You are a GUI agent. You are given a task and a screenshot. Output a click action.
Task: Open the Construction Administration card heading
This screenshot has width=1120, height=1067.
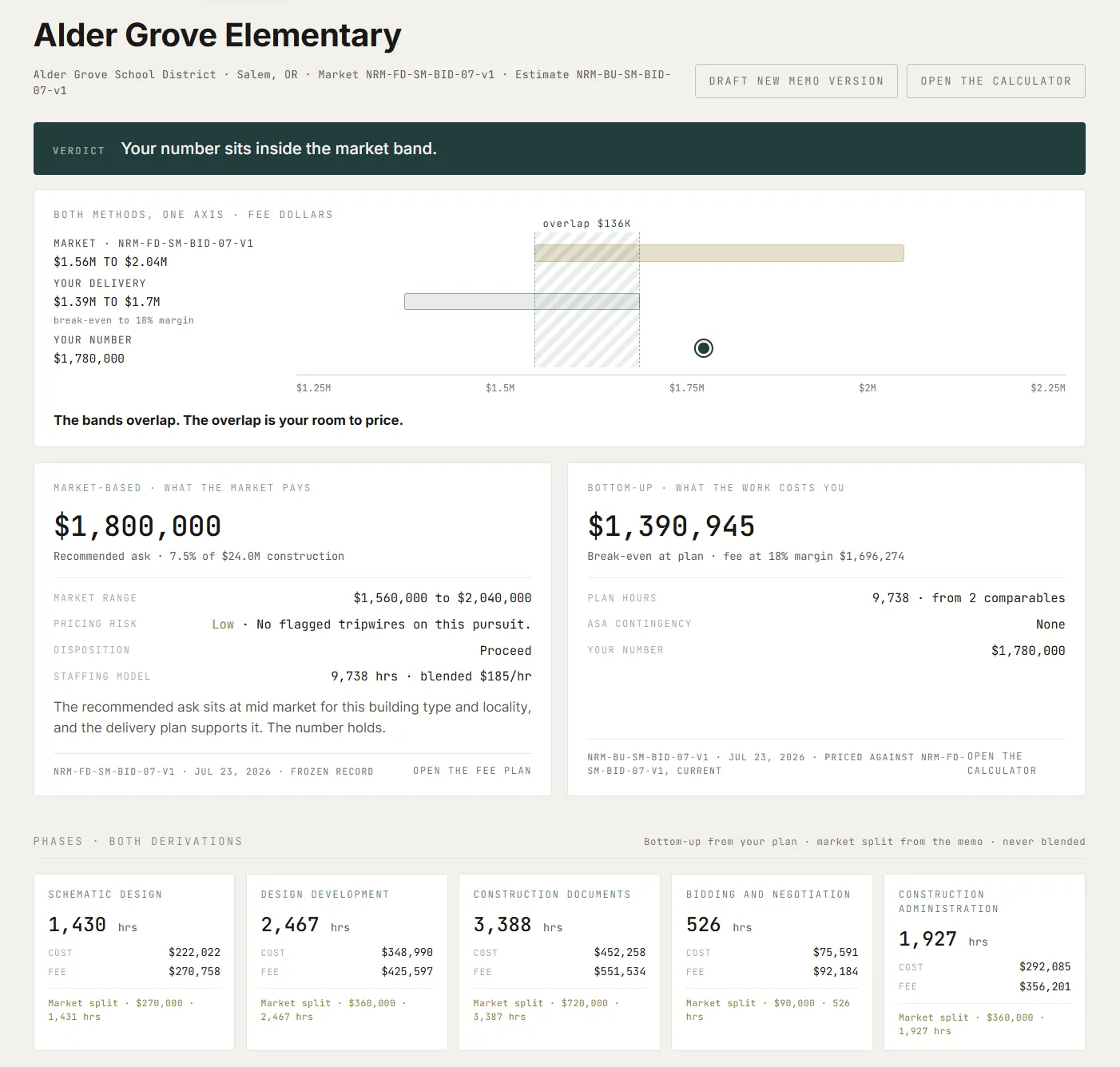[948, 902]
